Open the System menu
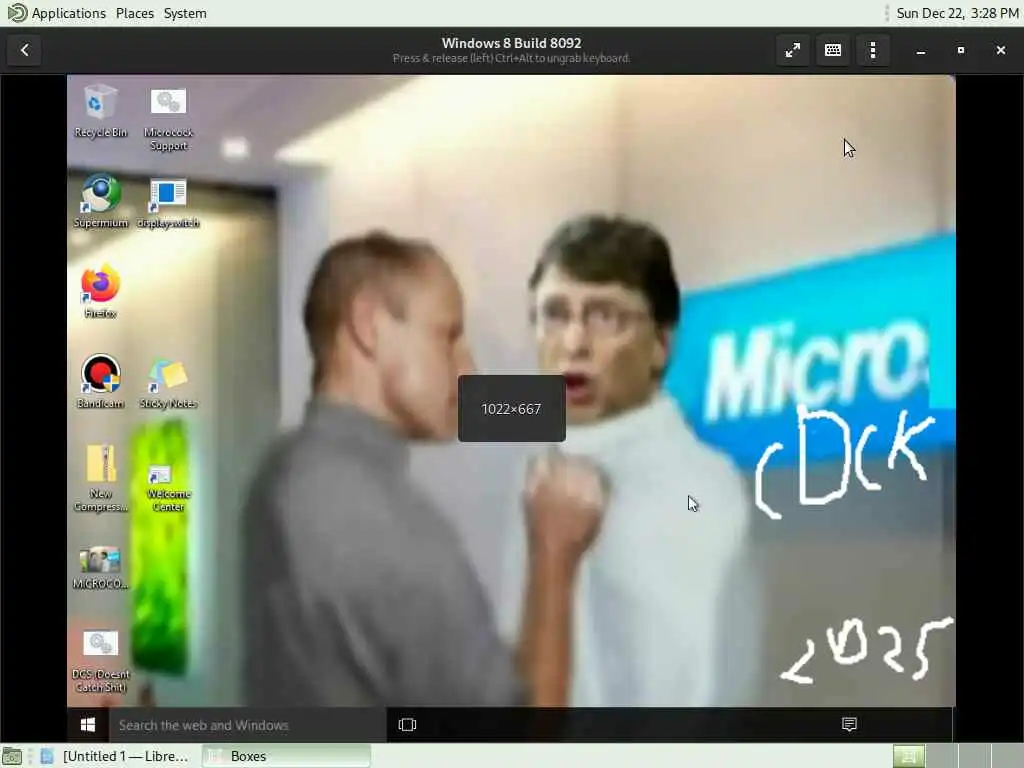 tap(185, 13)
